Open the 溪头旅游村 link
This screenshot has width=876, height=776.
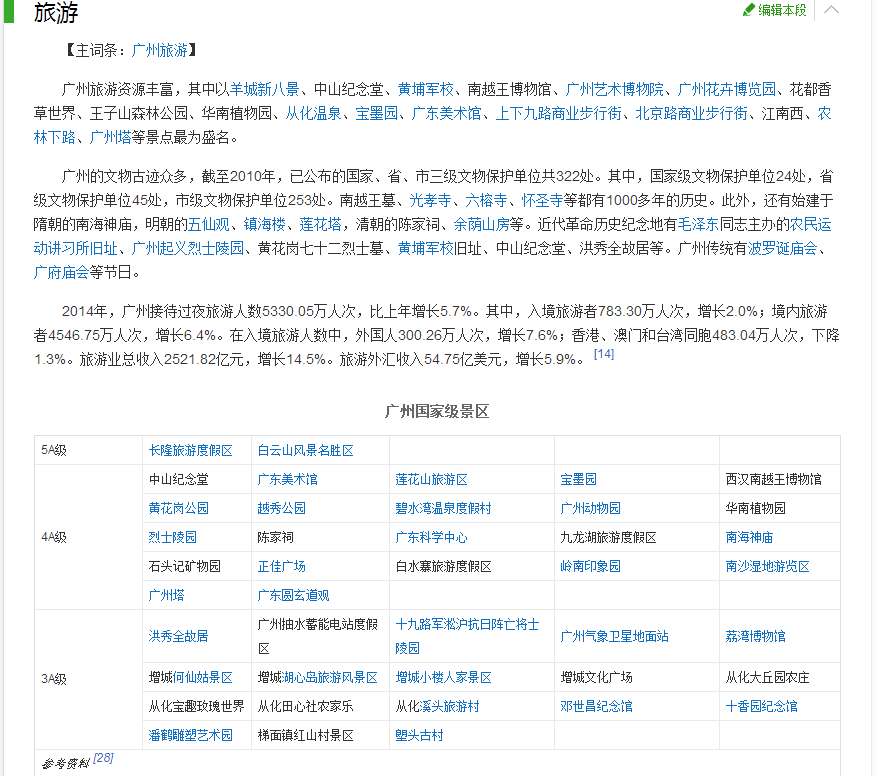450,707
